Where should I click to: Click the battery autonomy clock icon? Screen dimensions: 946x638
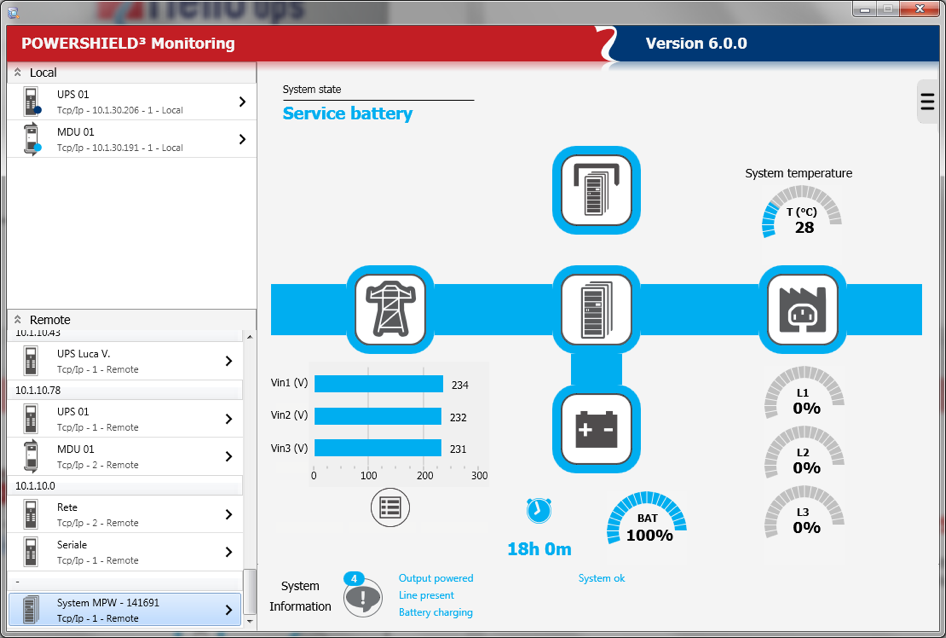(x=538, y=510)
